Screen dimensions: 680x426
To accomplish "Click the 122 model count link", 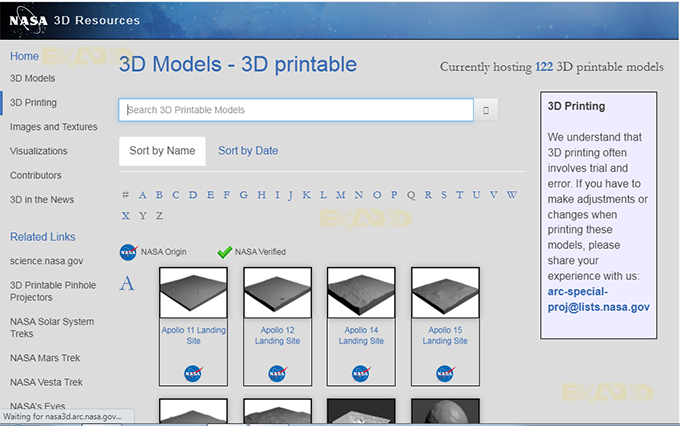I will [x=544, y=67].
